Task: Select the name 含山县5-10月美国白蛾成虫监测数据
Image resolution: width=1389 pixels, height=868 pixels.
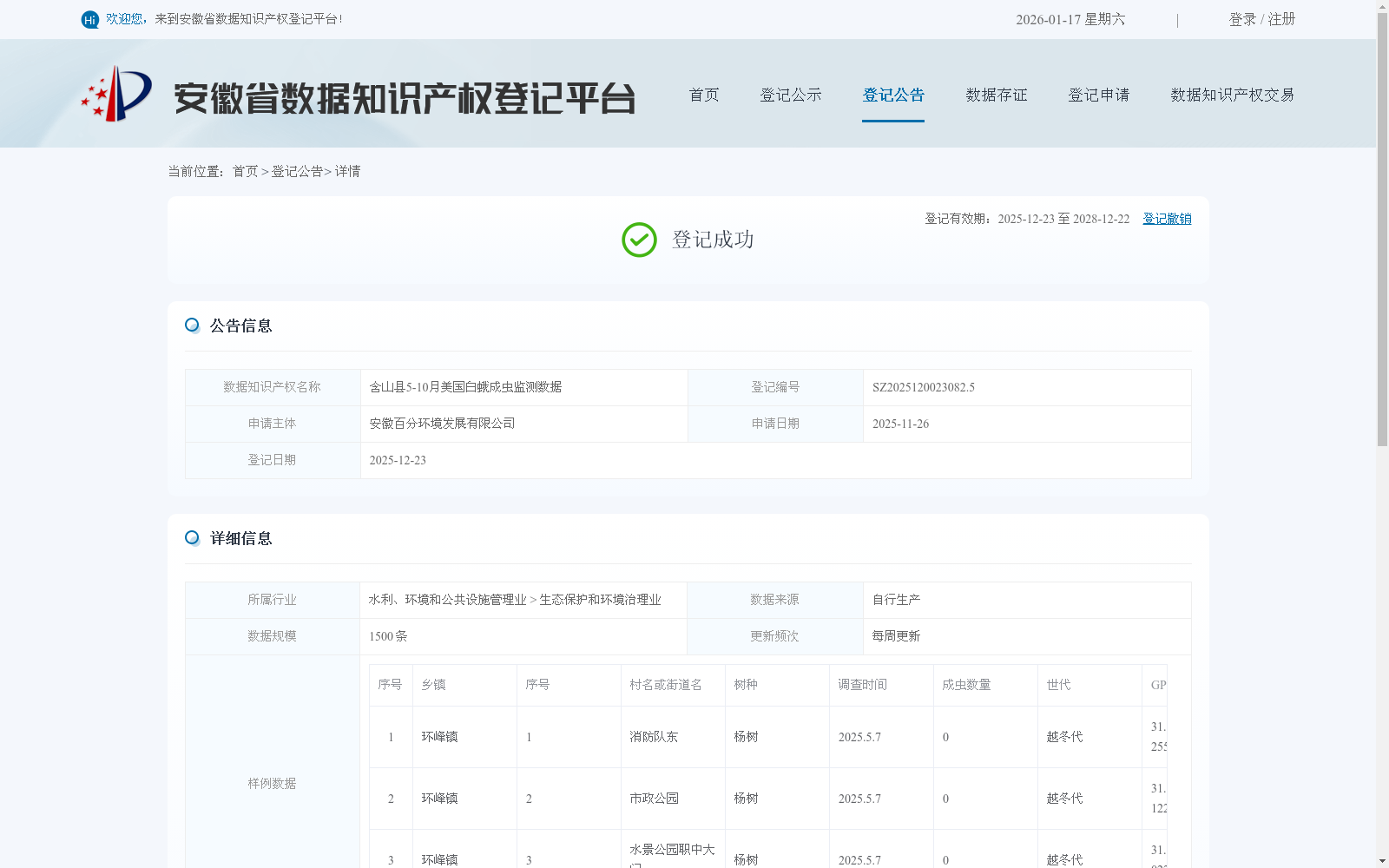Action: (x=465, y=387)
